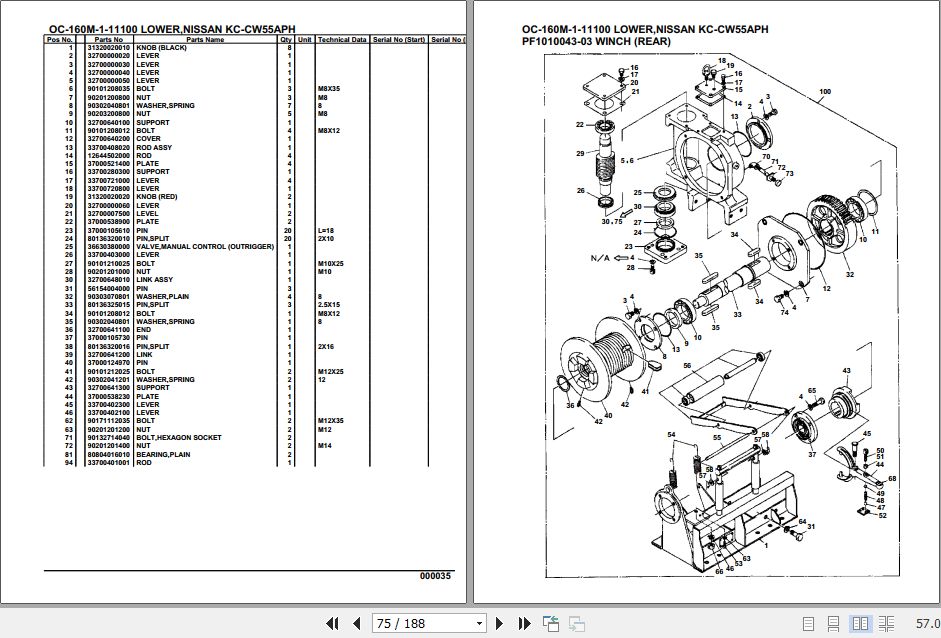Go forward to the next view
Image resolution: width=941 pixels, height=638 pixels.
(578, 623)
